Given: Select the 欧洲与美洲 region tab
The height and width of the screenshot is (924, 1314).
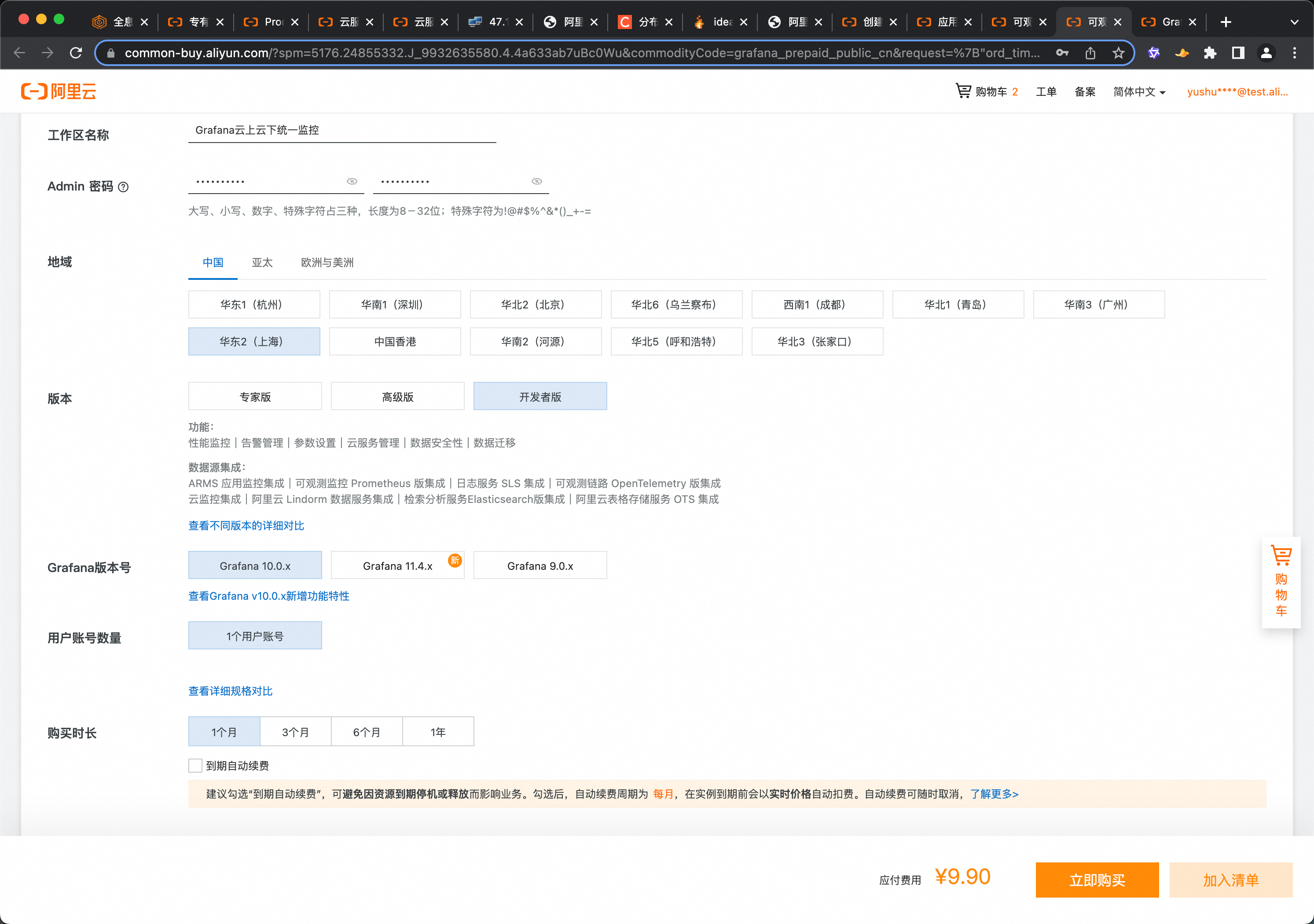Looking at the screenshot, I should pos(327,263).
